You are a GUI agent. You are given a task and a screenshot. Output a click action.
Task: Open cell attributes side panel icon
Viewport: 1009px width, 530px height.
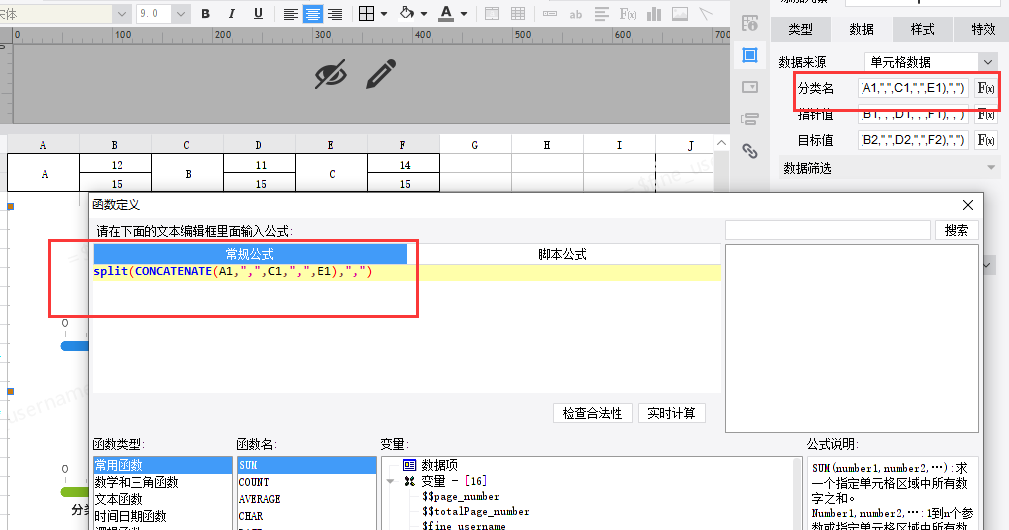(750, 23)
